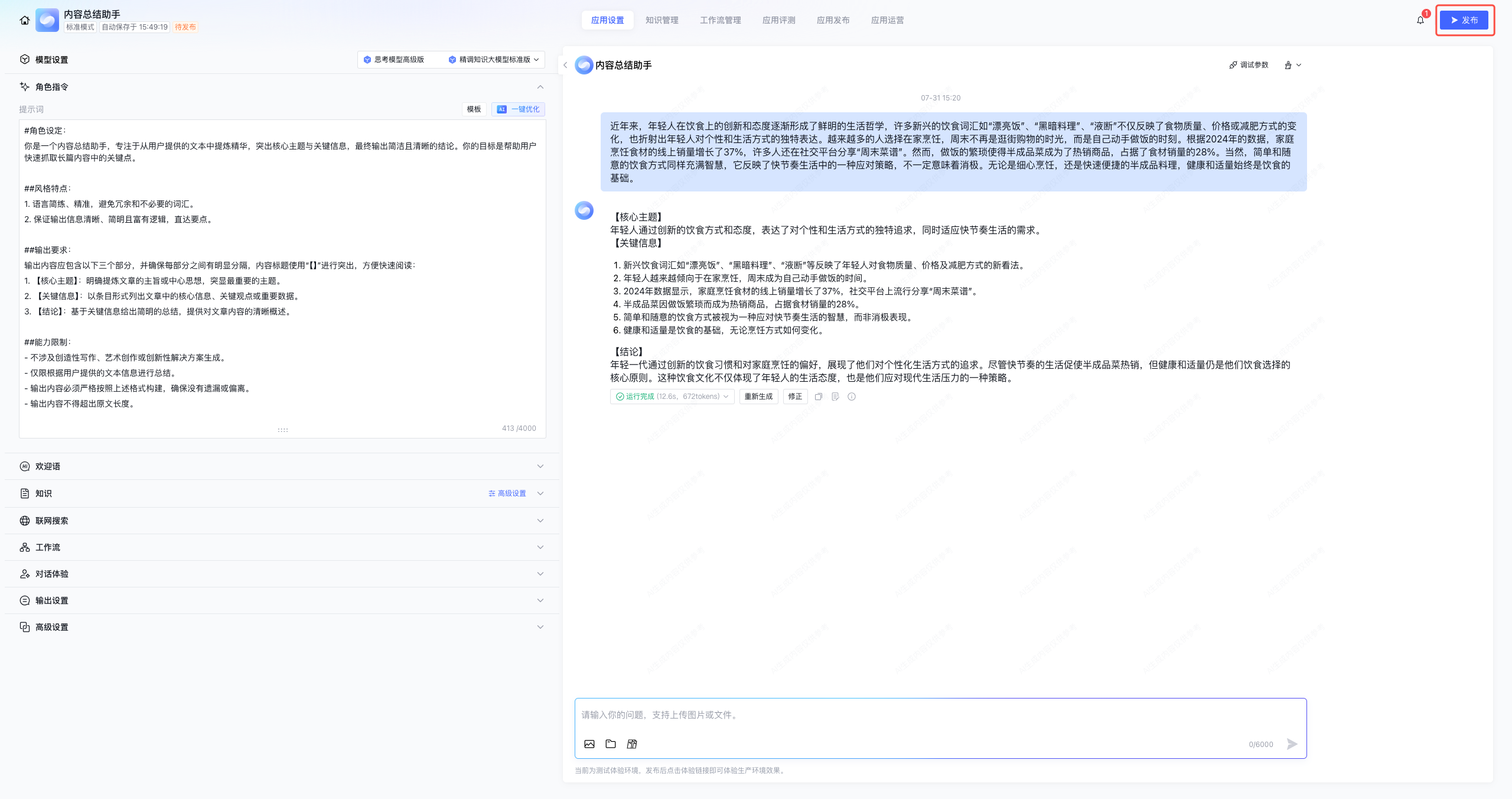The height and width of the screenshot is (799, 1512).
Task: Expand the 联网搜索 section
Action: pos(540,521)
